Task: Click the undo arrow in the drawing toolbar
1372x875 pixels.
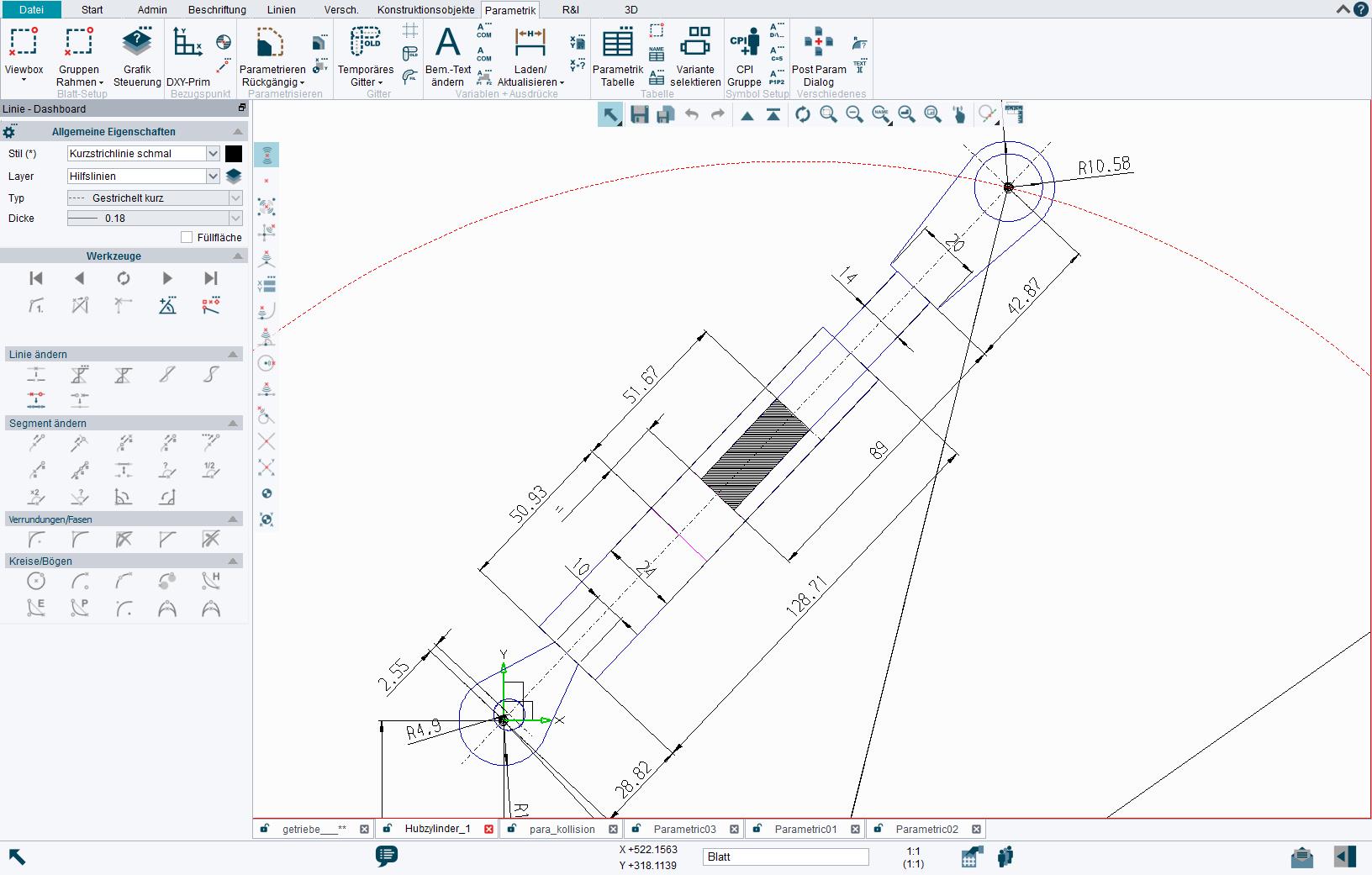Action: 692,115
